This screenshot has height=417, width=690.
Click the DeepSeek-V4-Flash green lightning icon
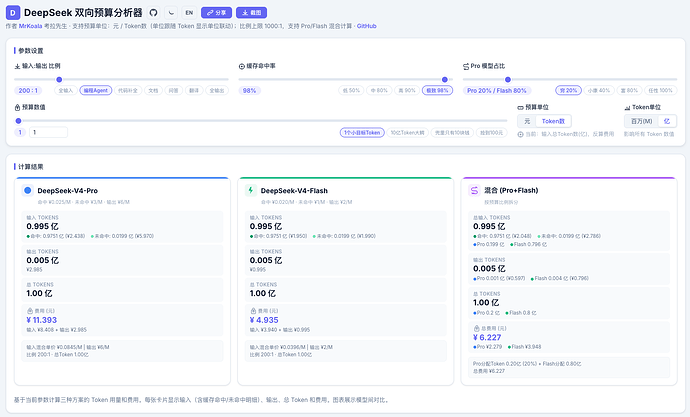tap(251, 190)
